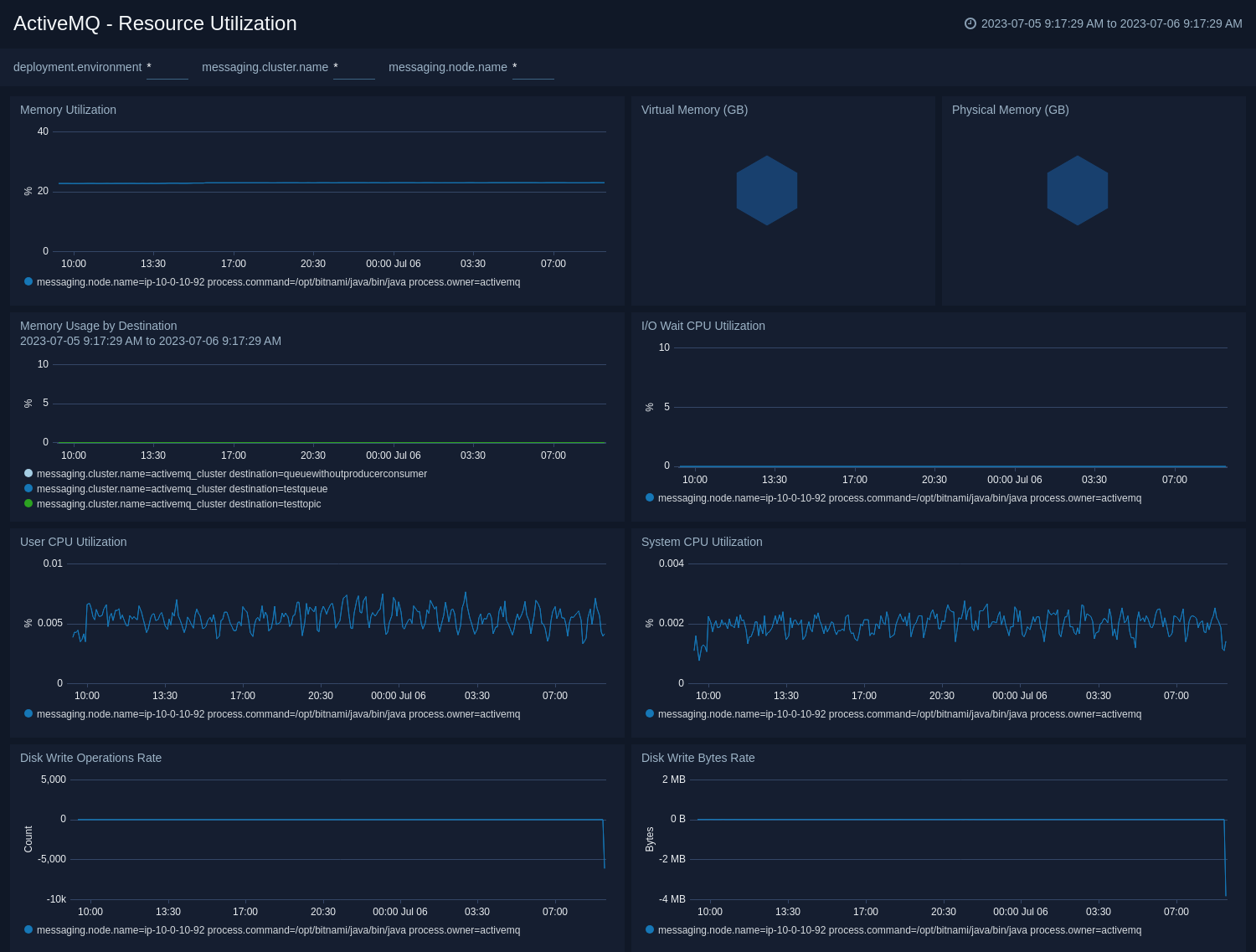1256x952 pixels.
Task: Select the User CPU Utilization panel title
Action: [x=73, y=542]
